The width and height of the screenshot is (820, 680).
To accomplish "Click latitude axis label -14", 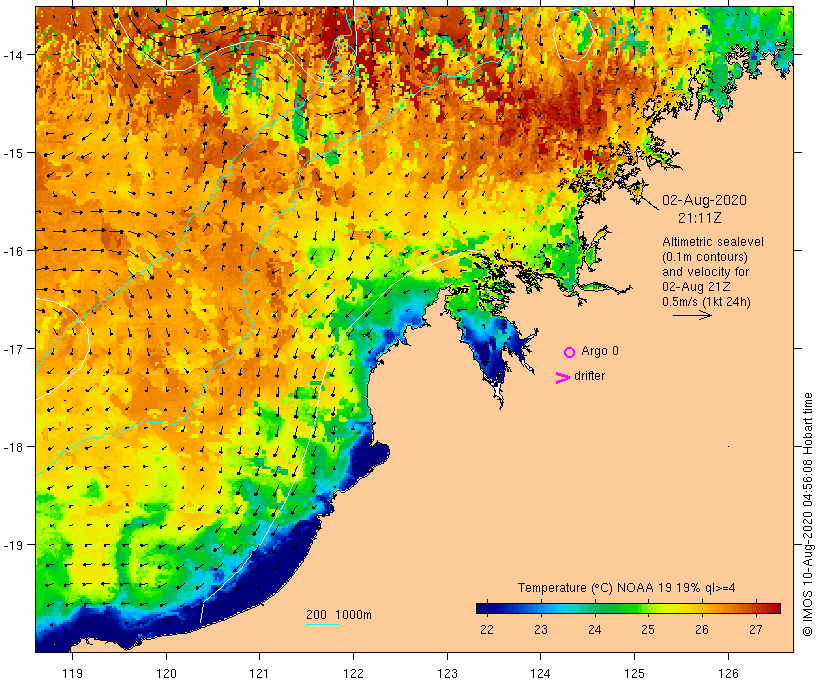I will point(13,55).
